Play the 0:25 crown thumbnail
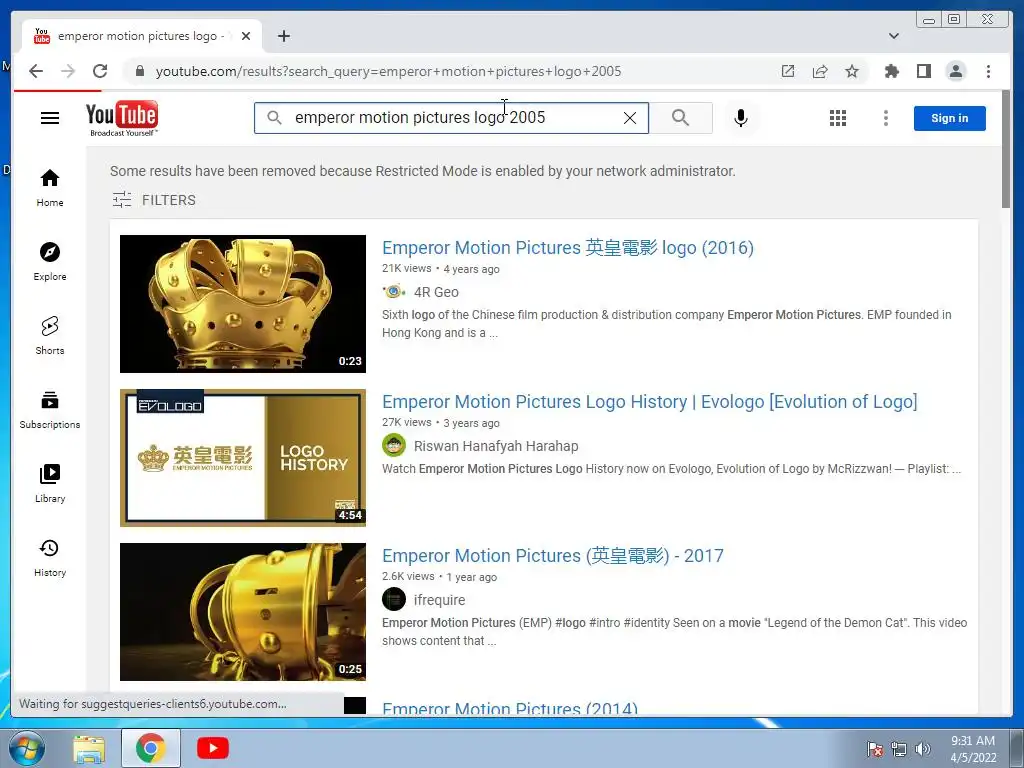The height and width of the screenshot is (768, 1024). pos(243,612)
